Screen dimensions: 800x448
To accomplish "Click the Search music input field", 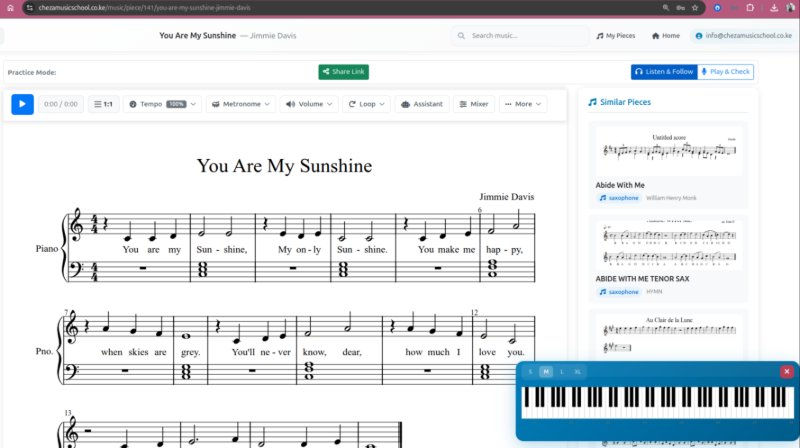I will click(520, 36).
